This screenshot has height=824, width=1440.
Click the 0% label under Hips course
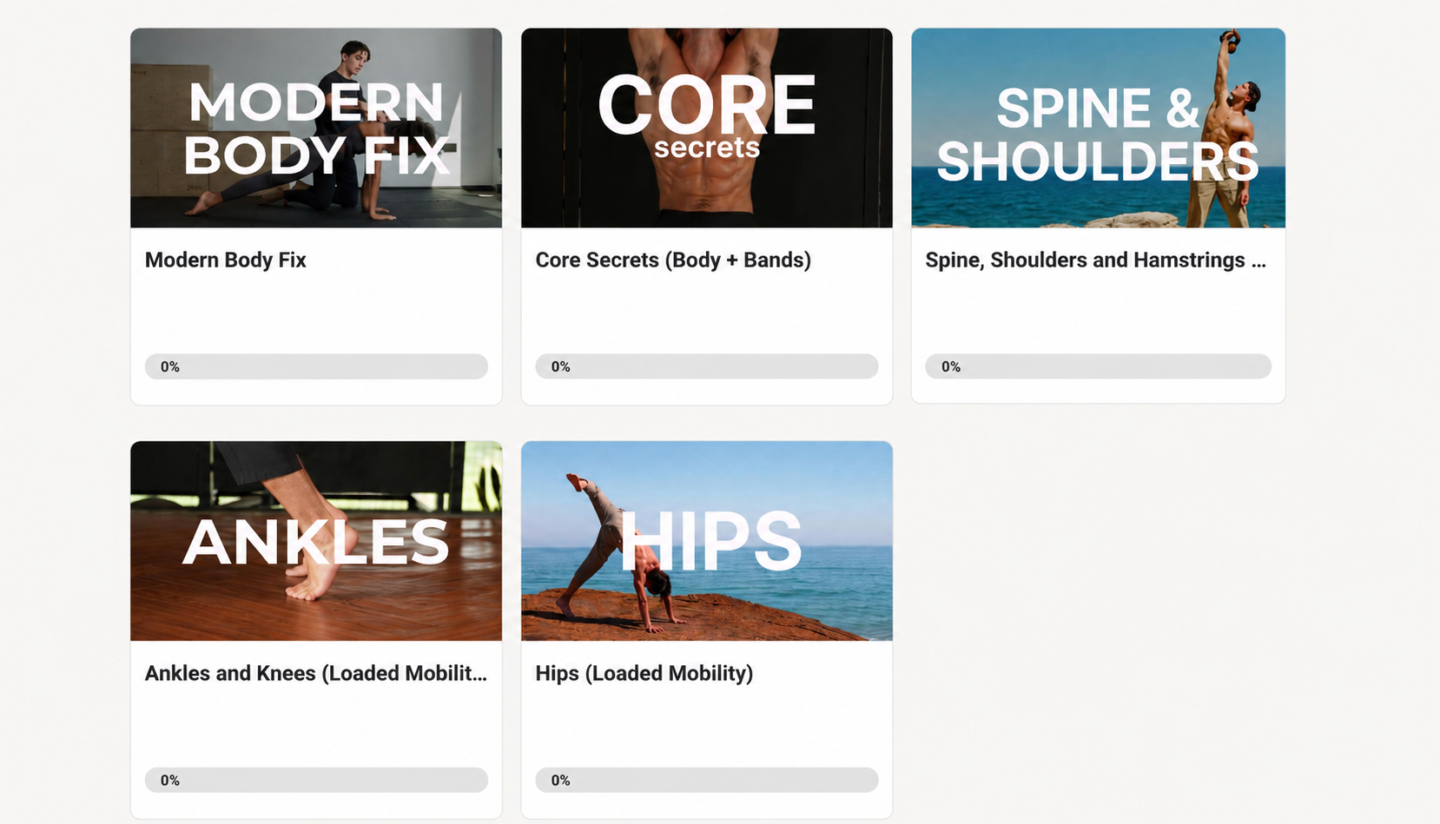click(561, 780)
